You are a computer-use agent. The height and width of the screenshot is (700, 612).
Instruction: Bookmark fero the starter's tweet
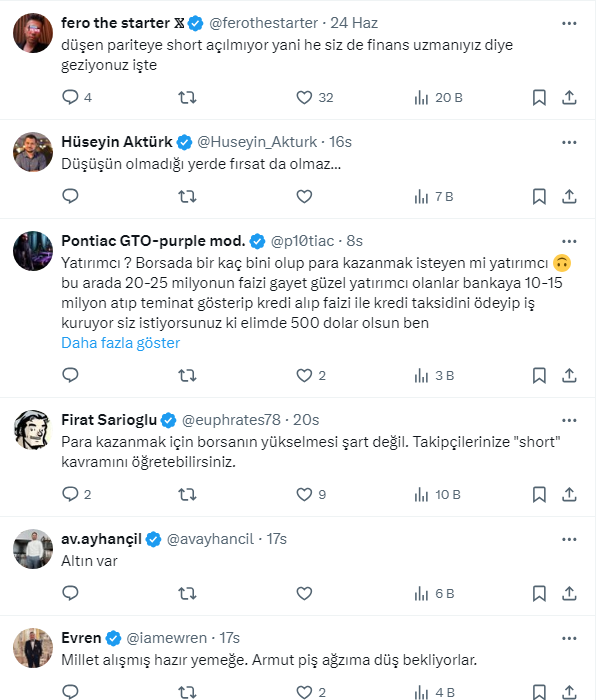click(x=539, y=97)
